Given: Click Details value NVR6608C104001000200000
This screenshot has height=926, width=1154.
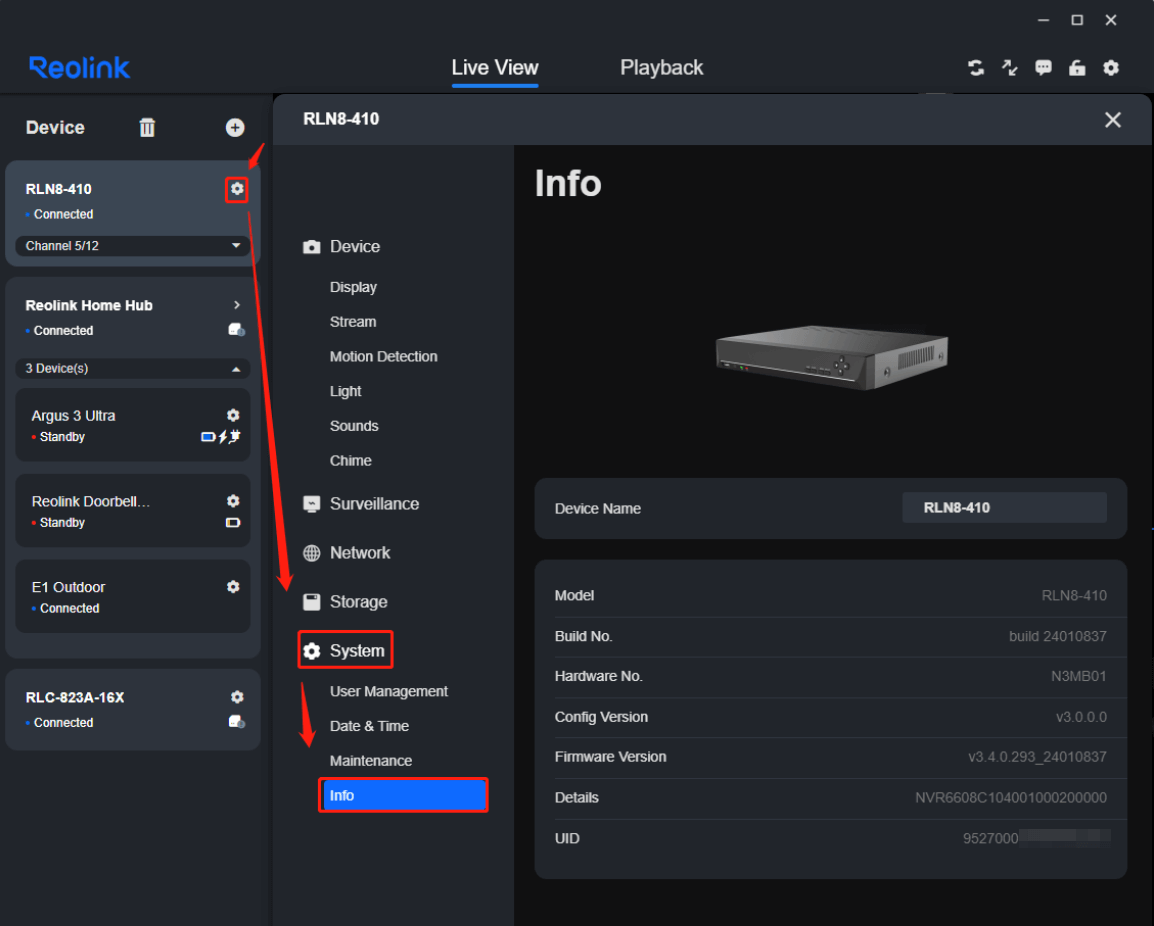Looking at the screenshot, I should tap(1010, 798).
